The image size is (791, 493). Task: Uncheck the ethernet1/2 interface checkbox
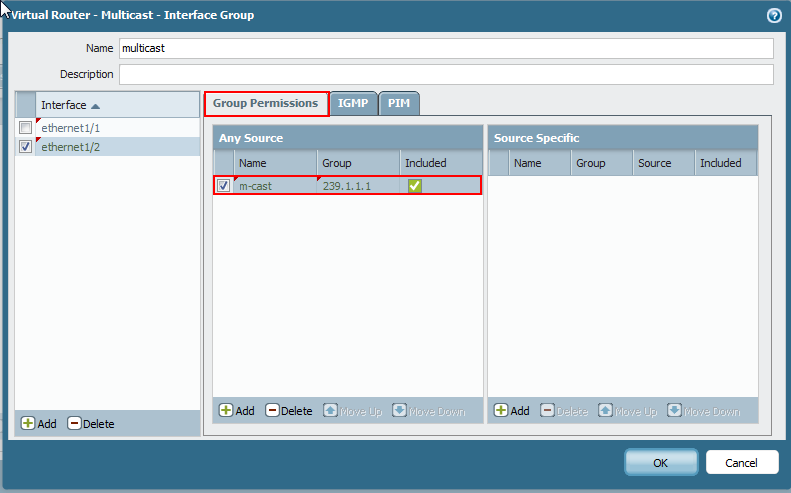[25, 147]
